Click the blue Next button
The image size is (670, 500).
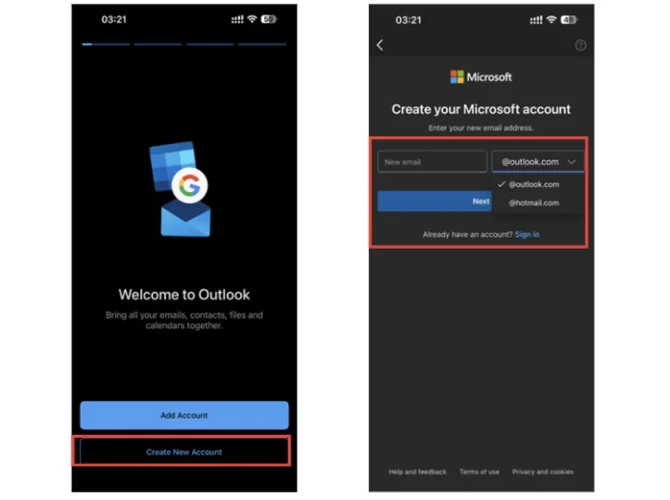click(x=435, y=201)
